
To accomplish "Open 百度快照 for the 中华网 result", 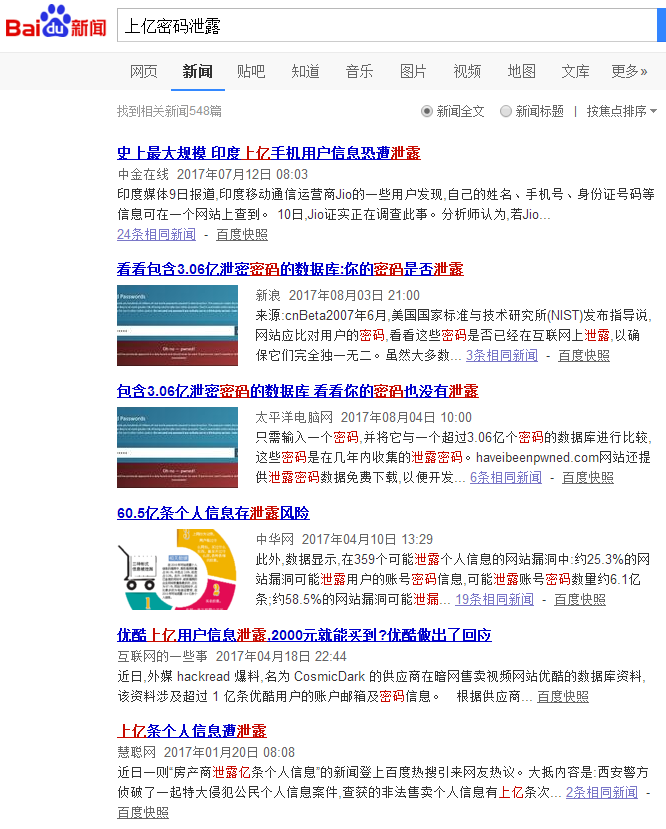I will [580, 600].
